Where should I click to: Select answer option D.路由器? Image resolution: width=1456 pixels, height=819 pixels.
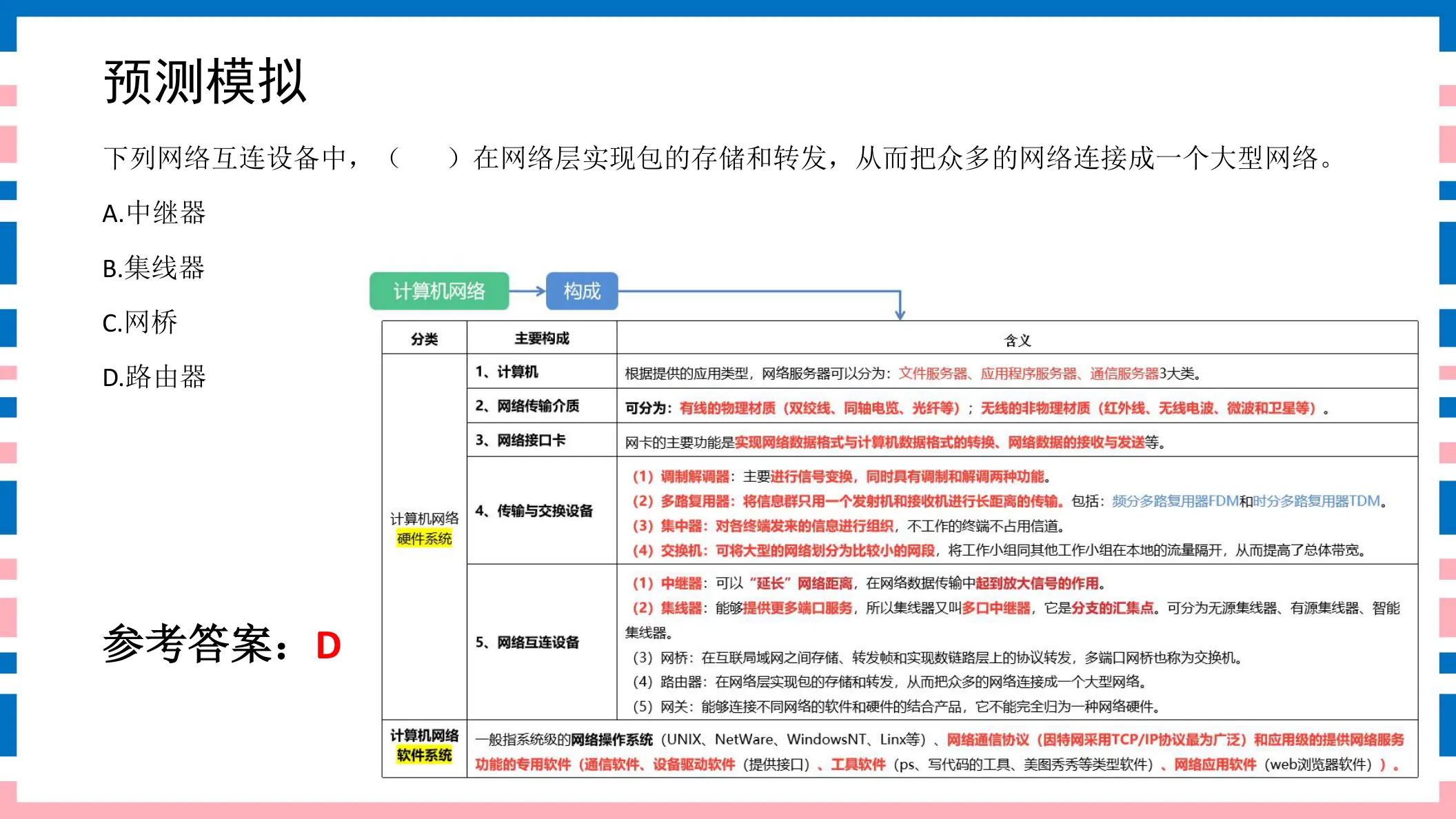154,377
